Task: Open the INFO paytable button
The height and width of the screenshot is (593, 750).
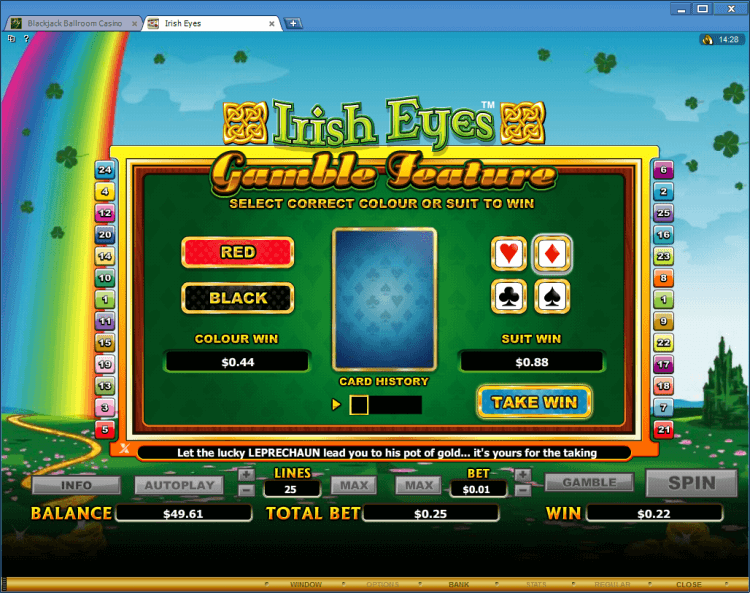Action: [76, 485]
